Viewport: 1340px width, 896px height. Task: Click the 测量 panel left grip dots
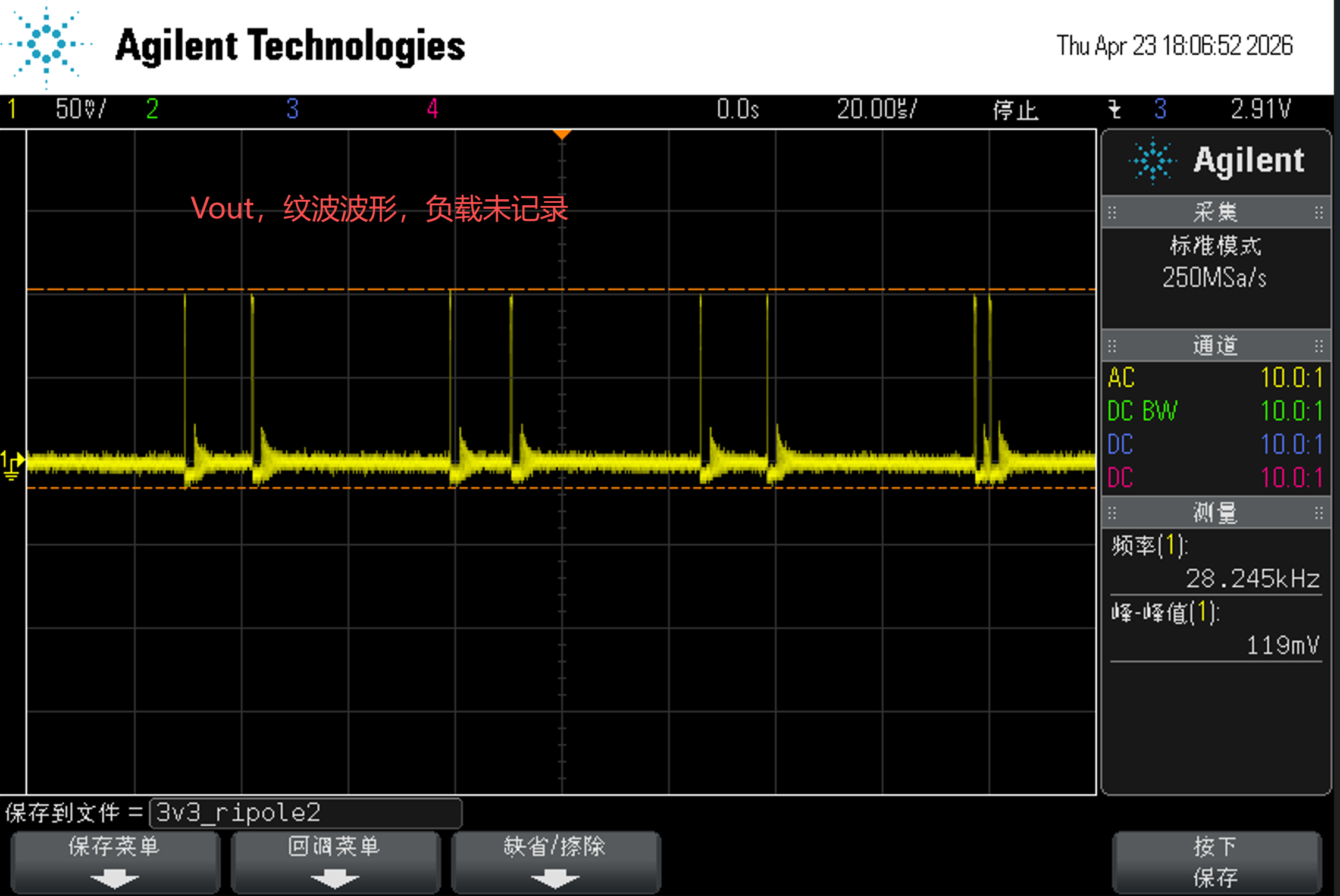pos(1112,513)
